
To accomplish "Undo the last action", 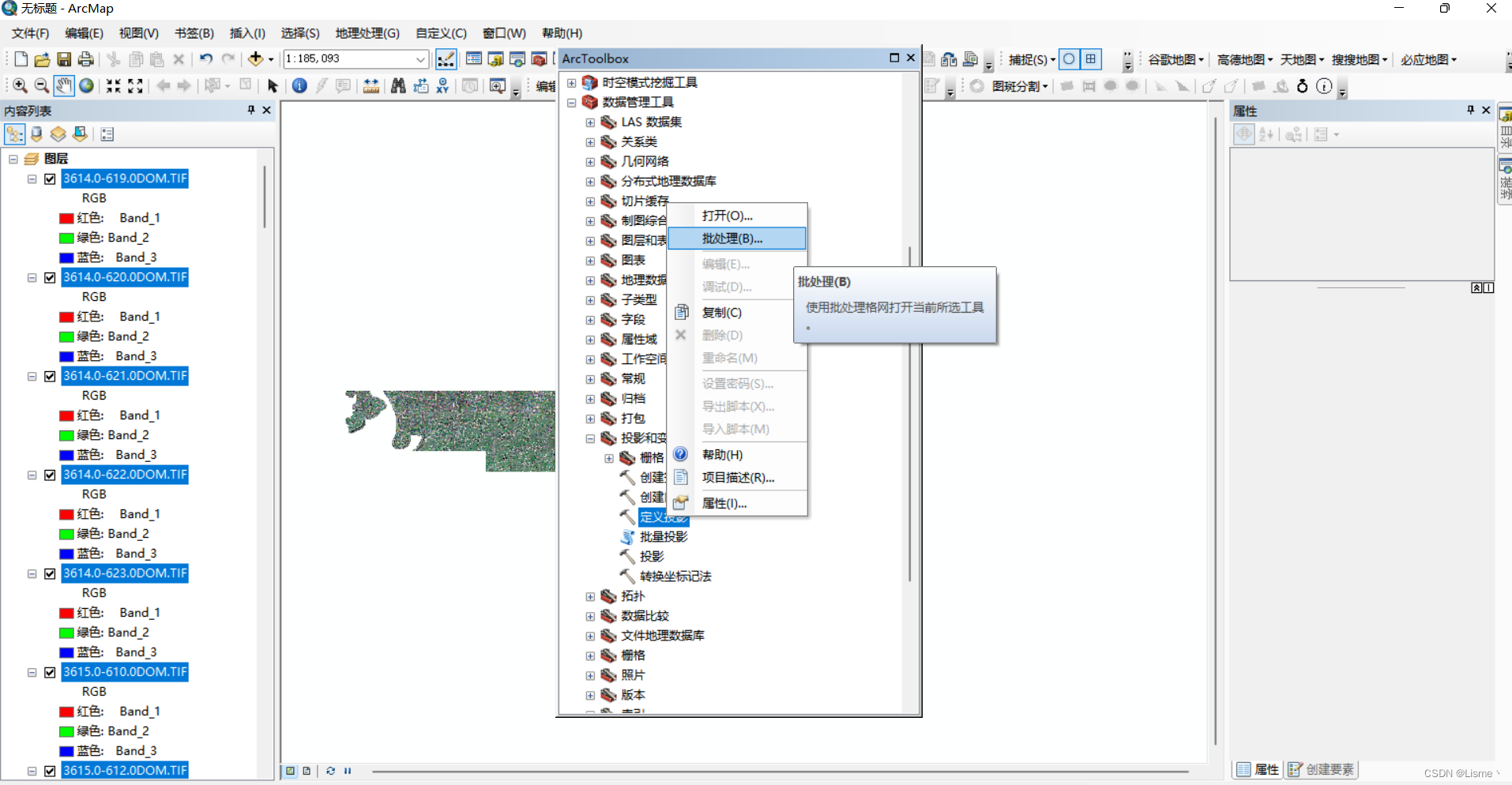I will 206,59.
